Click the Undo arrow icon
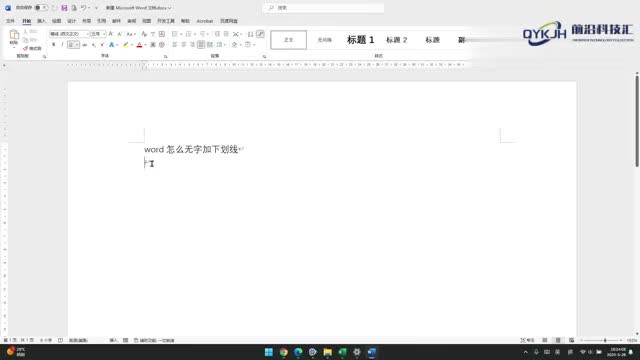Image resolution: width=640 pixels, height=360 pixels. click(83, 8)
